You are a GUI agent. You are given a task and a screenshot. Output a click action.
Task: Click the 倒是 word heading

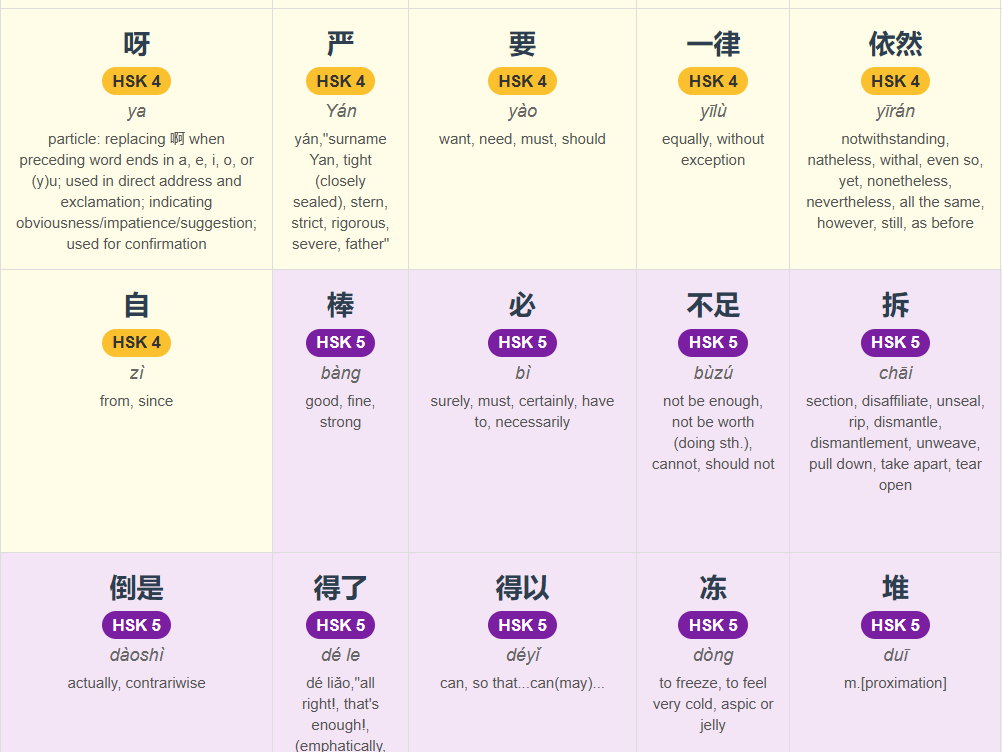click(136, 587)
